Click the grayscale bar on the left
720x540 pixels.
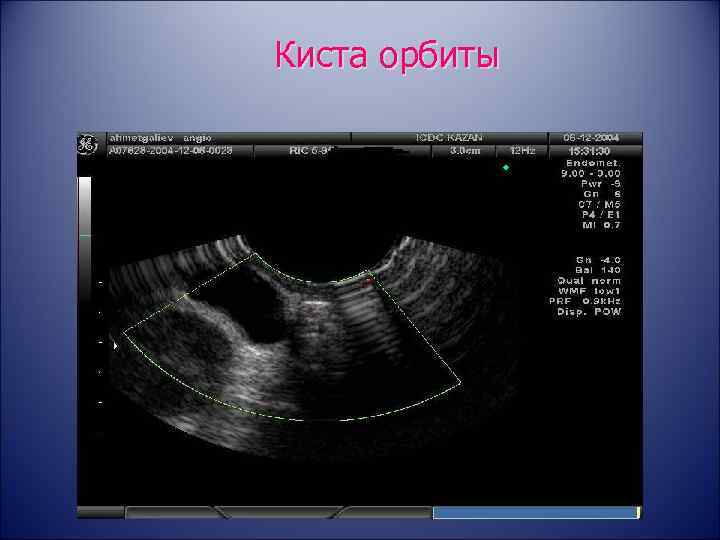coord(84,239)
